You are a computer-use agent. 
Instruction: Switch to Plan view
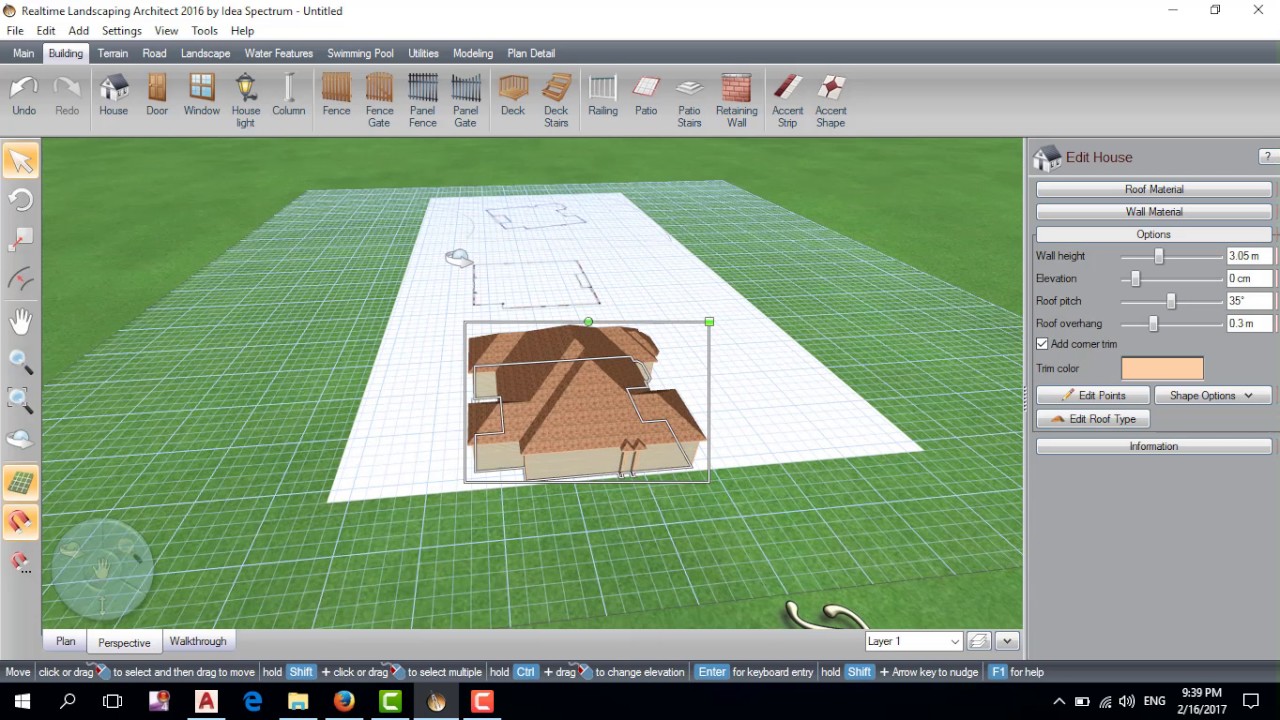(x=65, y=641)
